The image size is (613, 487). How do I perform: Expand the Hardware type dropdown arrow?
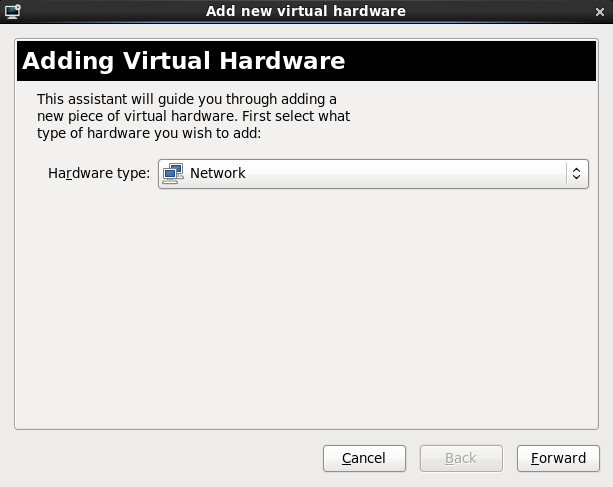click(x=575, y=173)
